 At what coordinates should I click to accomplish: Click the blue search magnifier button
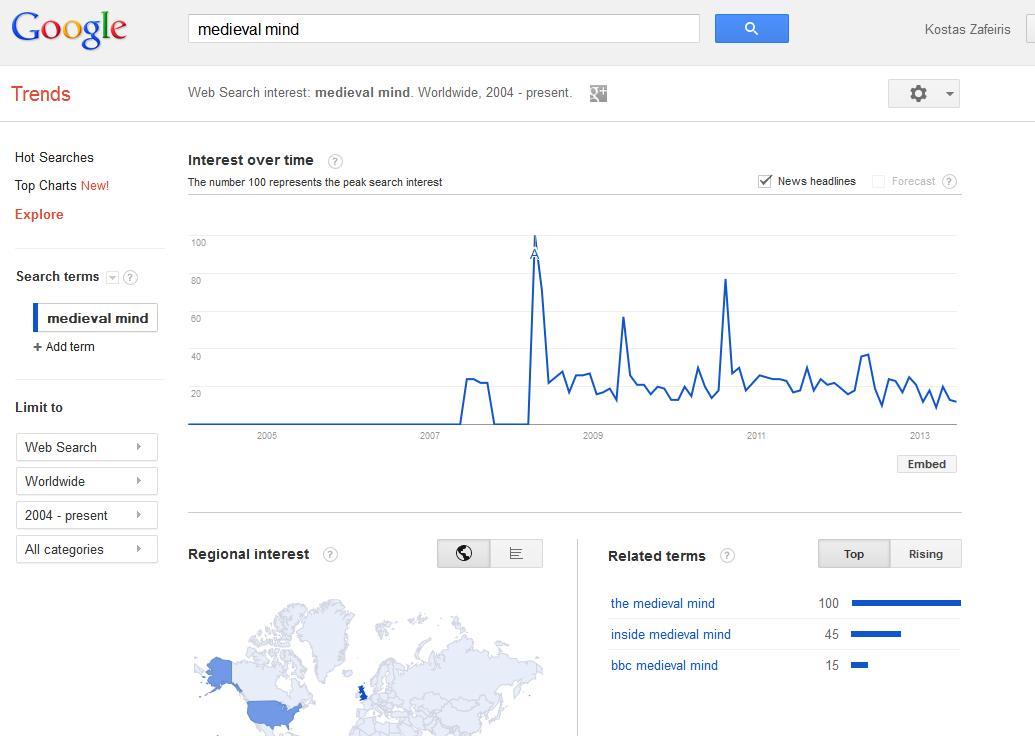click(x=751, y=29)
